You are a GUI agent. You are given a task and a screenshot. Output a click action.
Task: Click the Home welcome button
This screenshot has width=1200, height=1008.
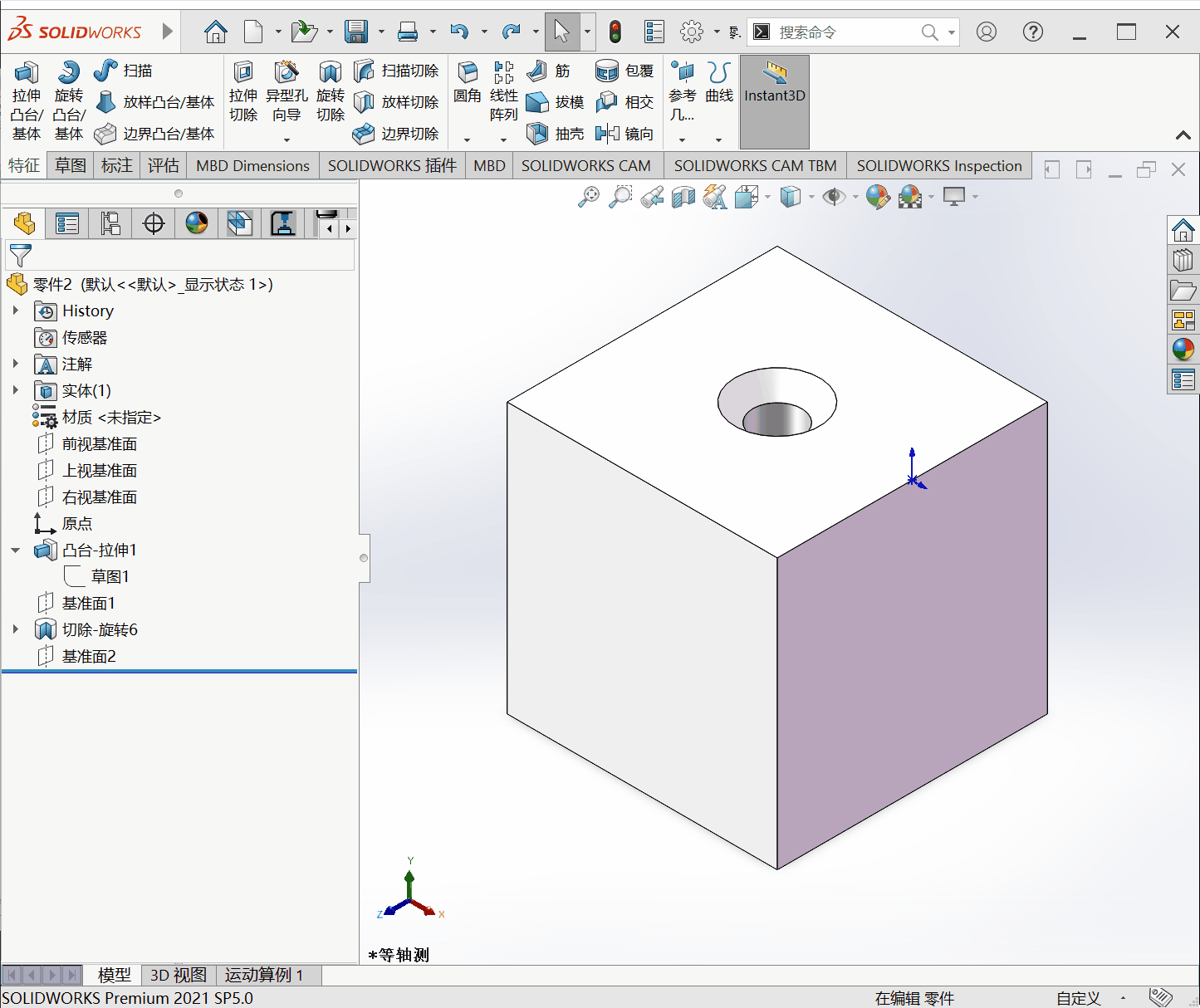[216, 32]
